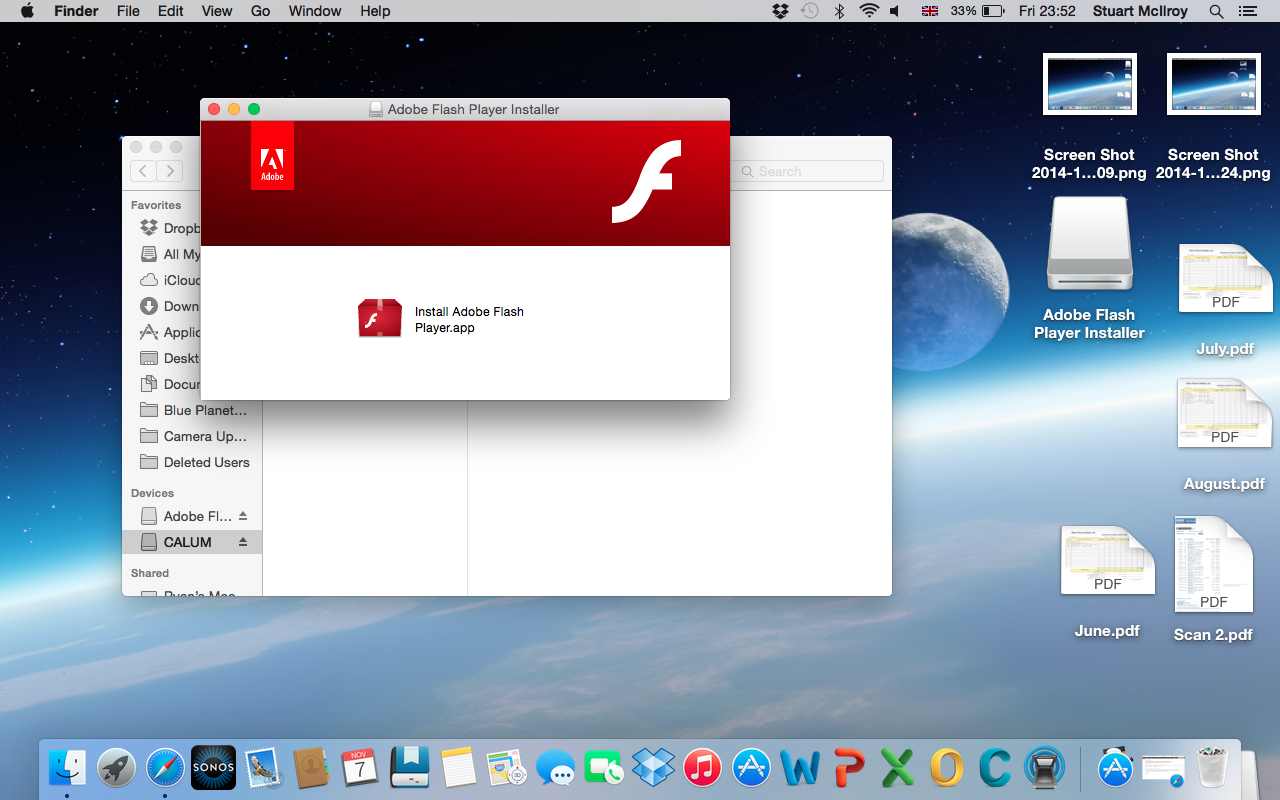The width and height of the screenshot is (1280, 800).
Task: Open the File menu
Action: click(128, 11)
